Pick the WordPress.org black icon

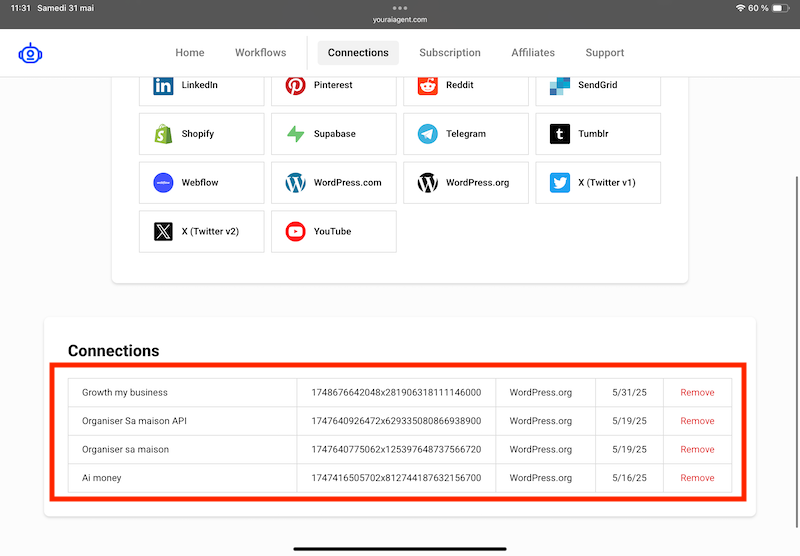(428, 183)
